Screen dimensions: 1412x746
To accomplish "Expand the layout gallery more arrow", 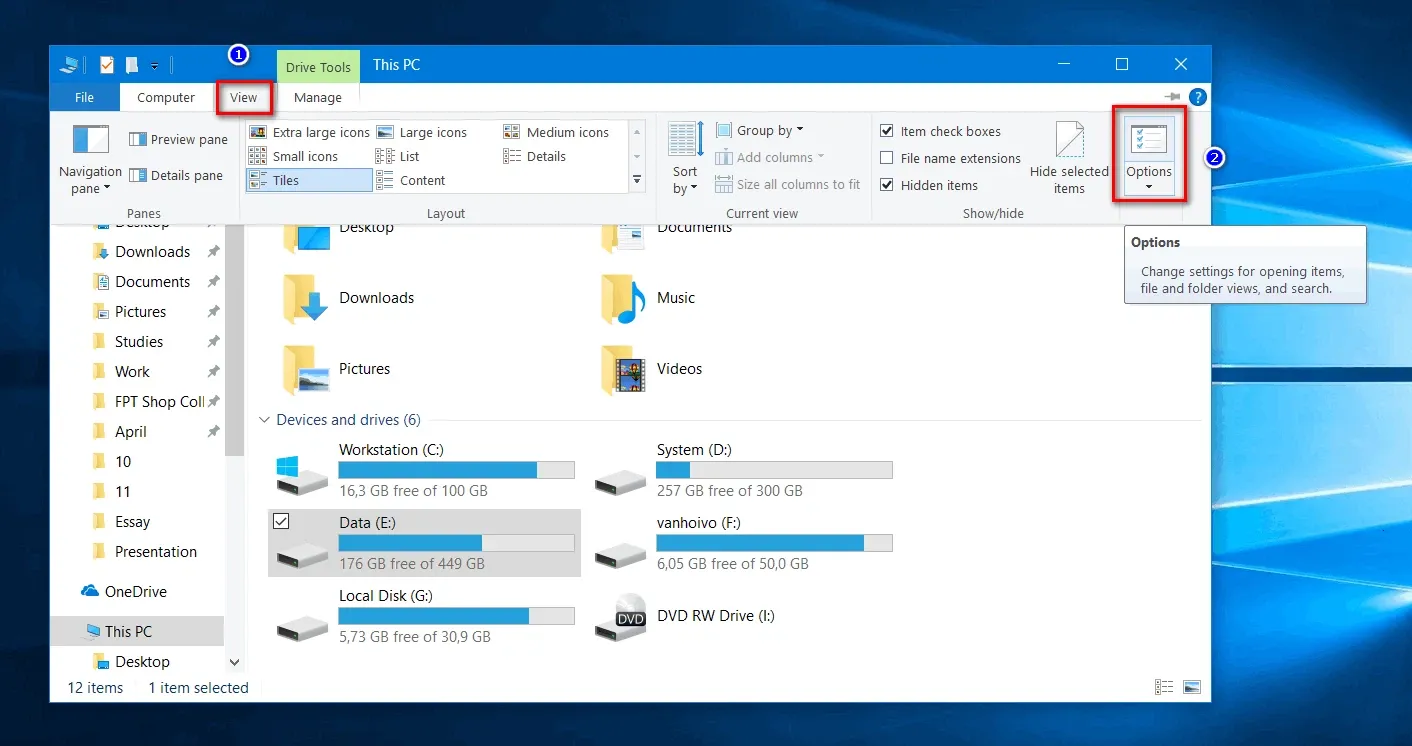I will pos(637,180).
